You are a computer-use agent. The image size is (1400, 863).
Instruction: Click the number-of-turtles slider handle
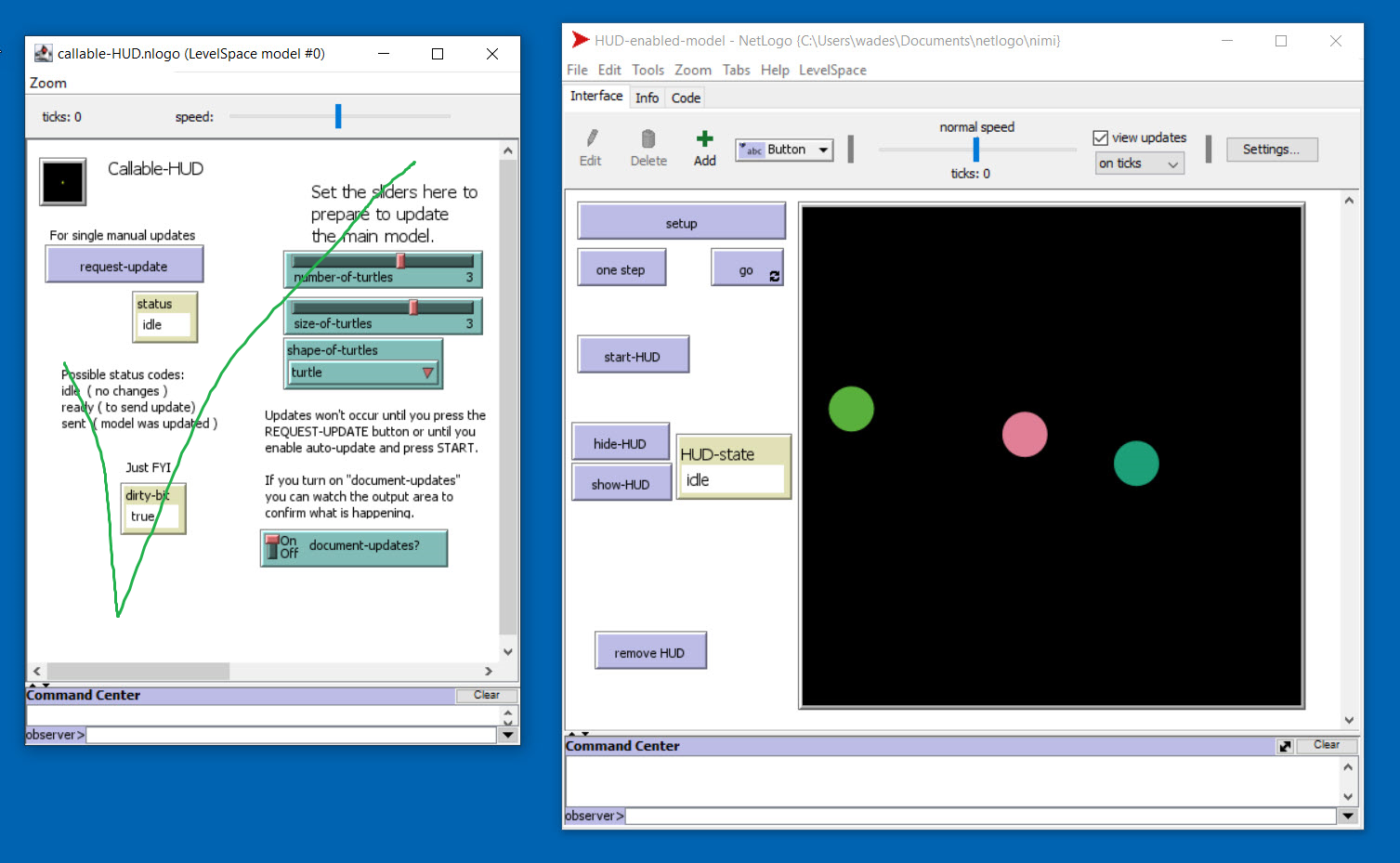click(400, 261)
